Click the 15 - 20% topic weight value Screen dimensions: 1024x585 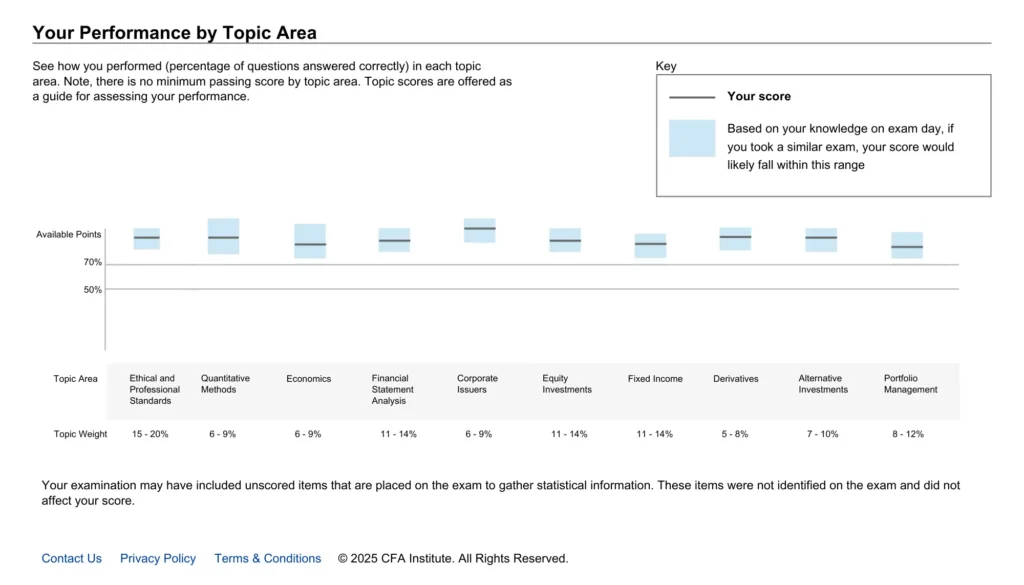click(150, 434)
